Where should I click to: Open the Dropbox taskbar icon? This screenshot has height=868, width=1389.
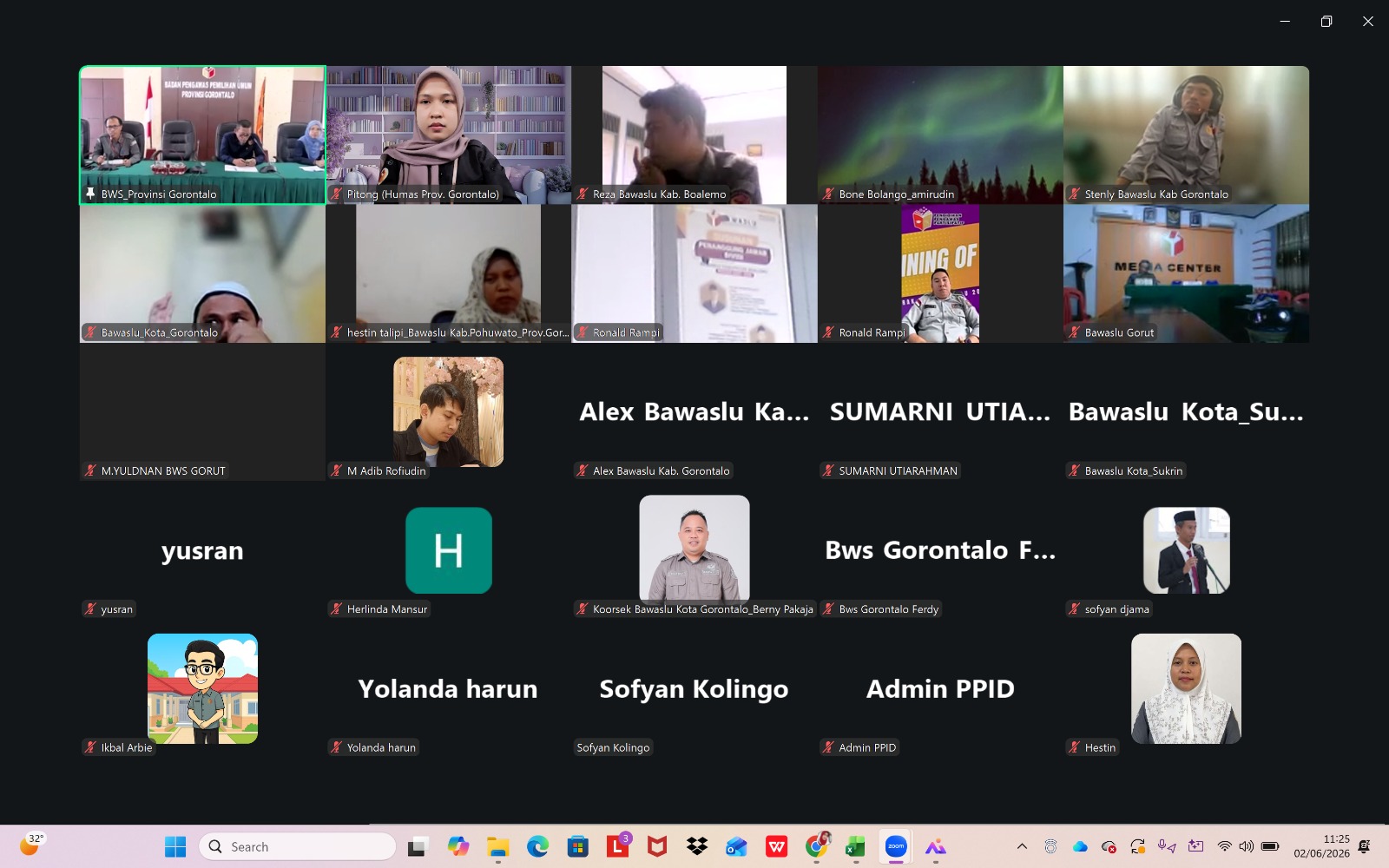[697, 846]
